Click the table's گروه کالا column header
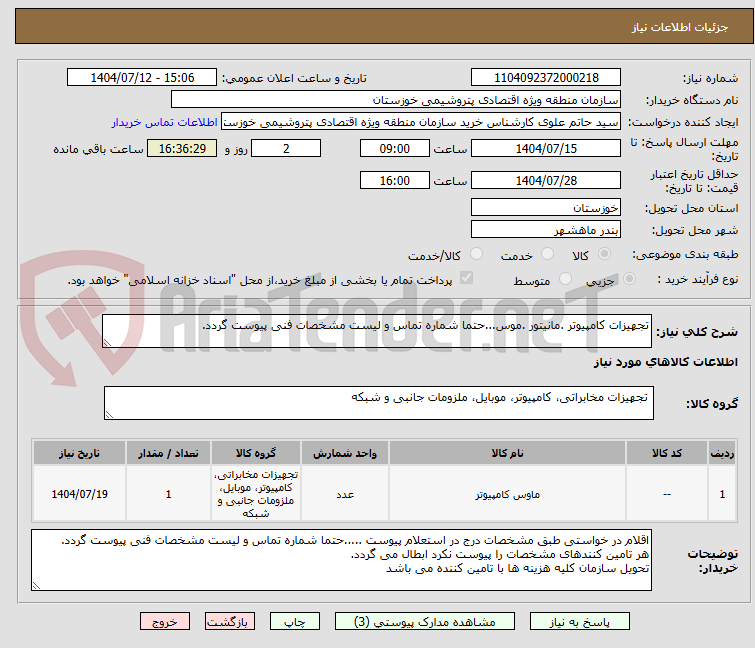This screenshot has height=648, width=755. tap(256, 453)
